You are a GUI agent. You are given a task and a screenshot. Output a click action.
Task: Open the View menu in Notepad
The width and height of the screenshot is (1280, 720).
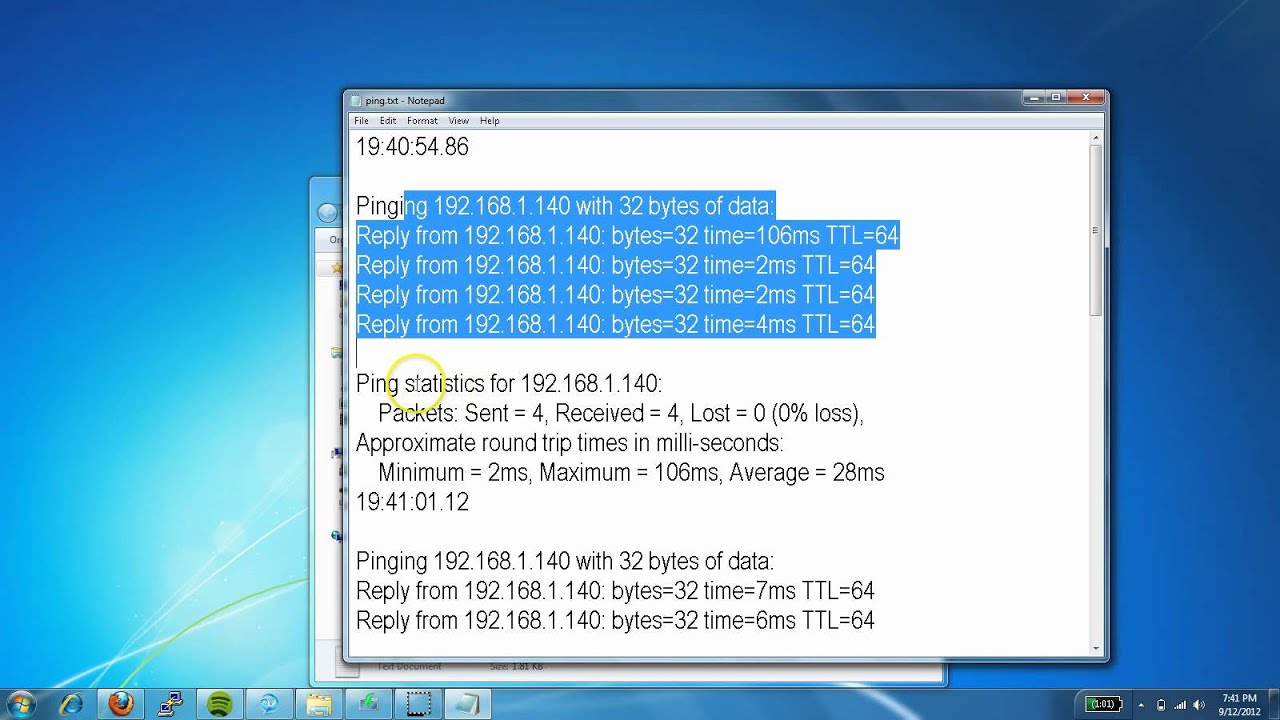pyautogui.click(x=459, y=121)
